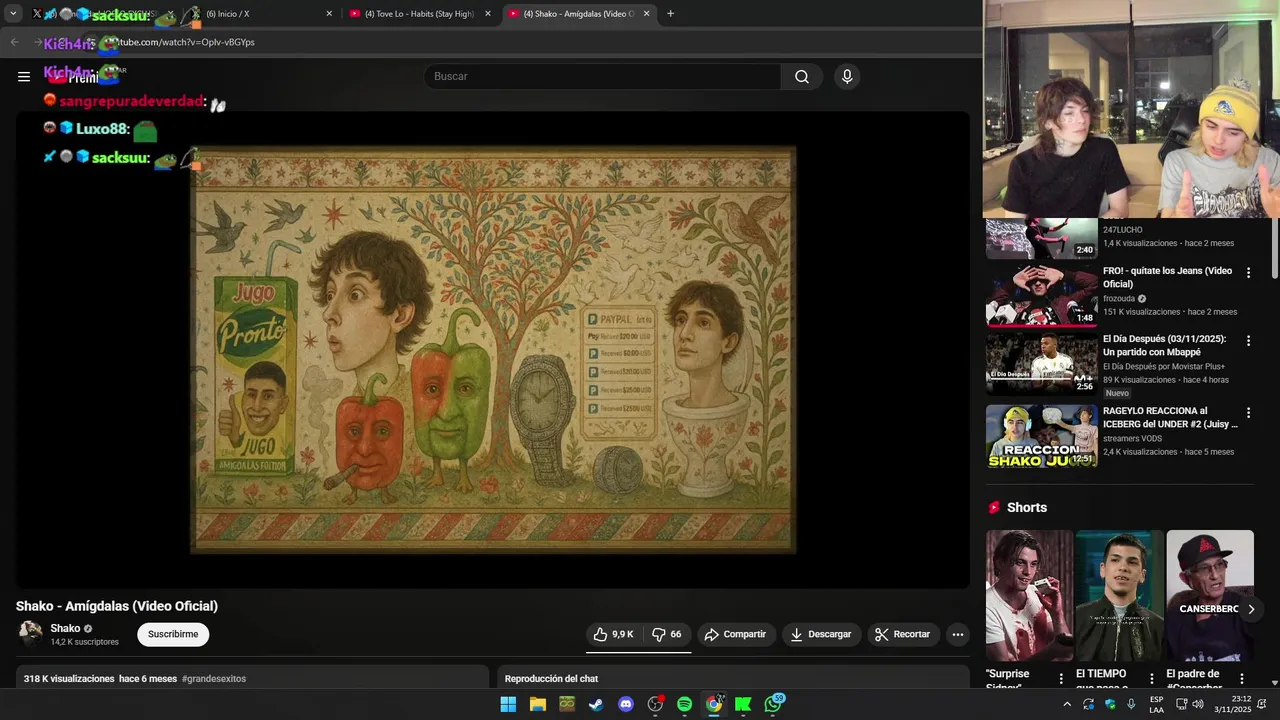
Task: Close the Inicio / X tab
Action: click(329, 14)
